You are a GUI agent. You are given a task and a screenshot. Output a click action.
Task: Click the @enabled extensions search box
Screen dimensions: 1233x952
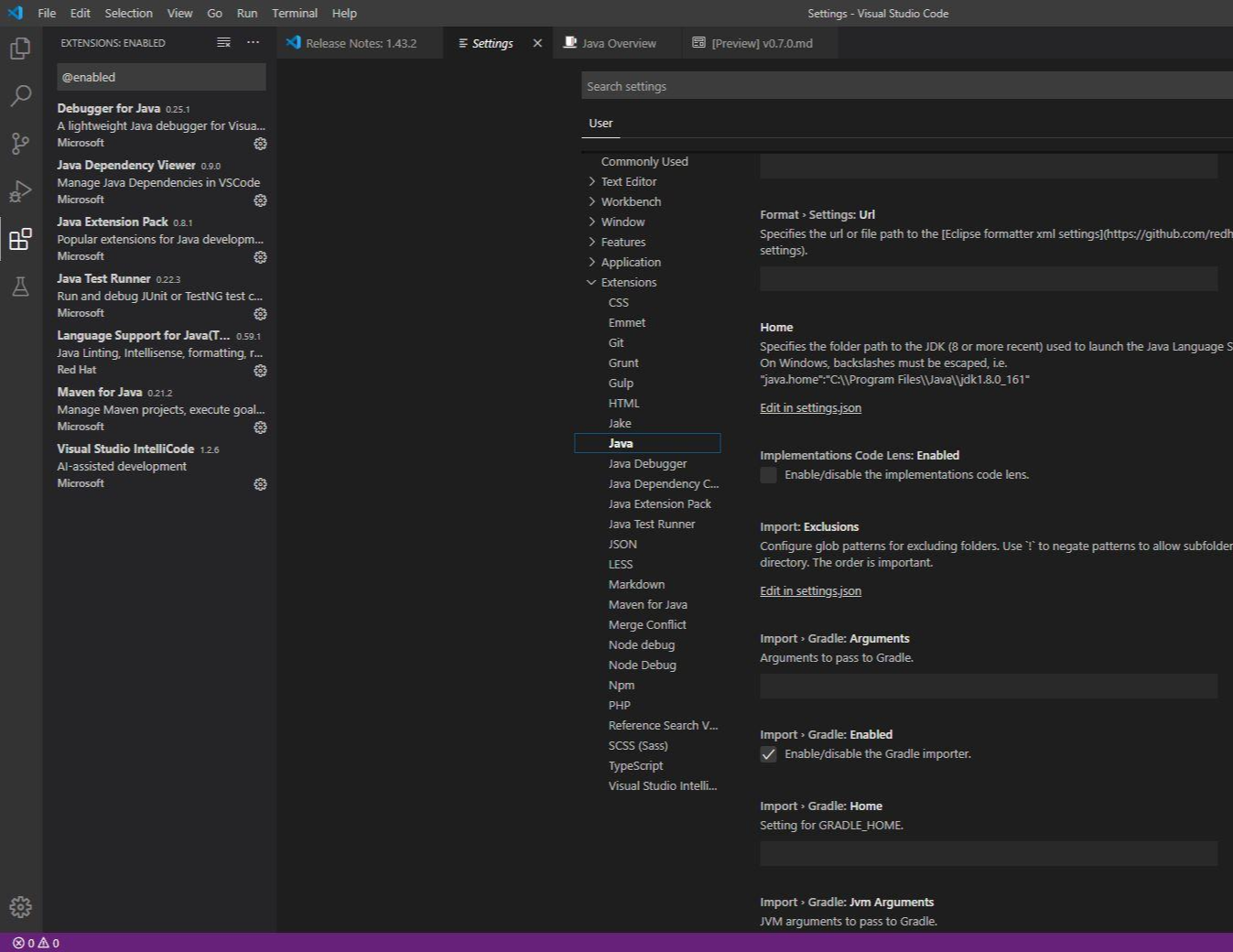pyautogui.click(x=161, y=77)
